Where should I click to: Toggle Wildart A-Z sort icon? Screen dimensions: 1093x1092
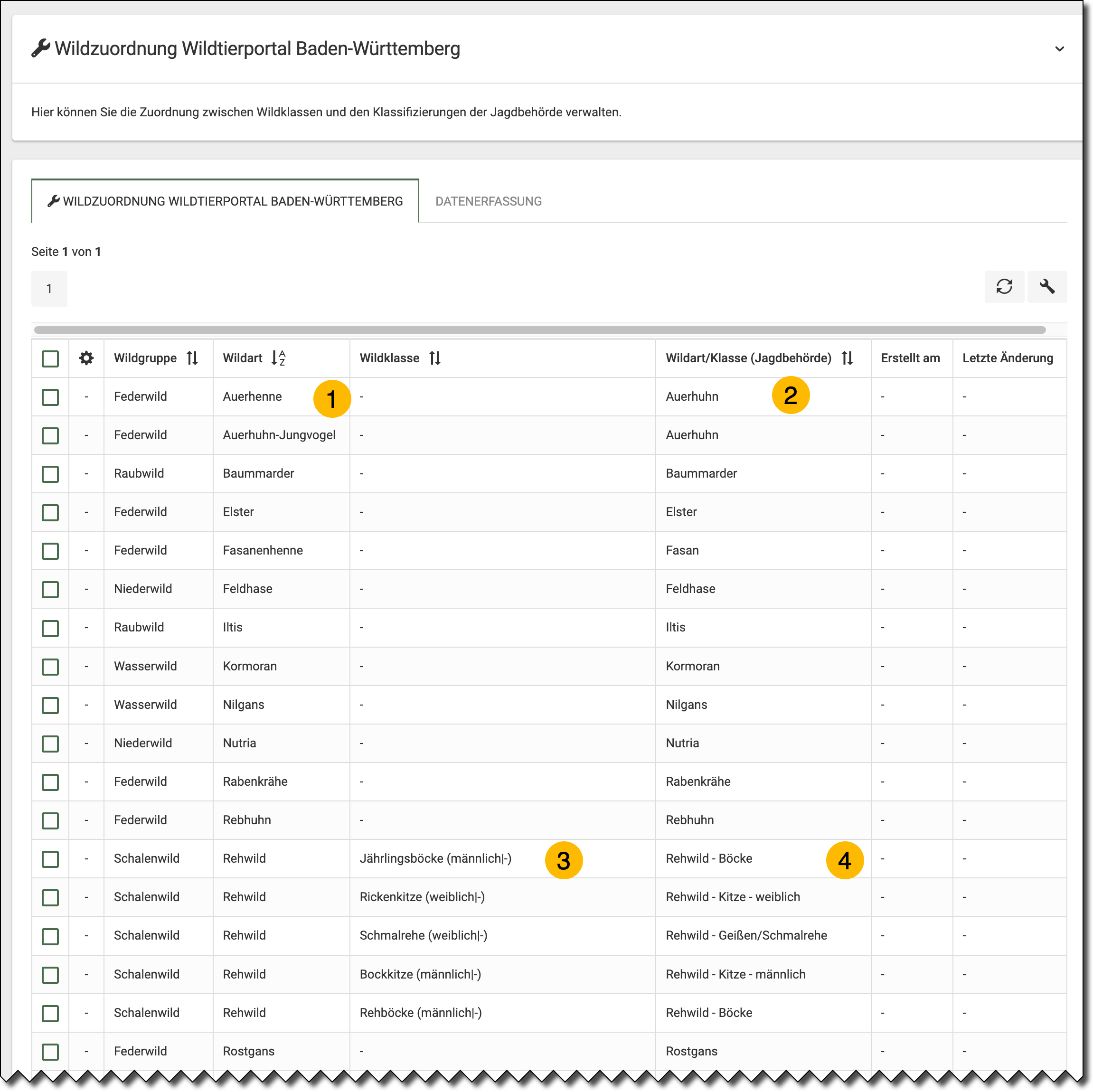coord(278,358)
